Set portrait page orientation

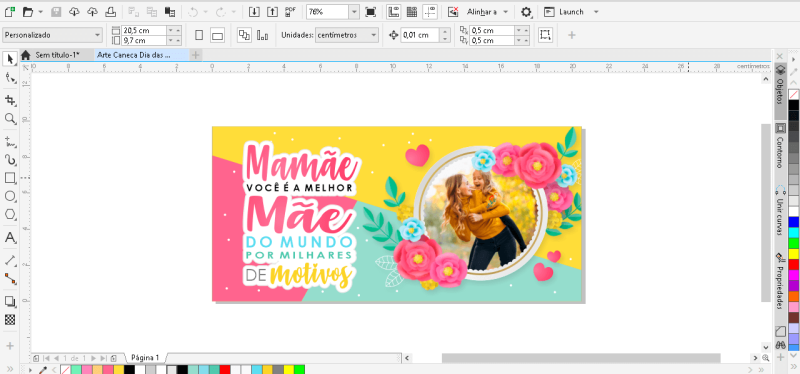click(x=199, y=35)
